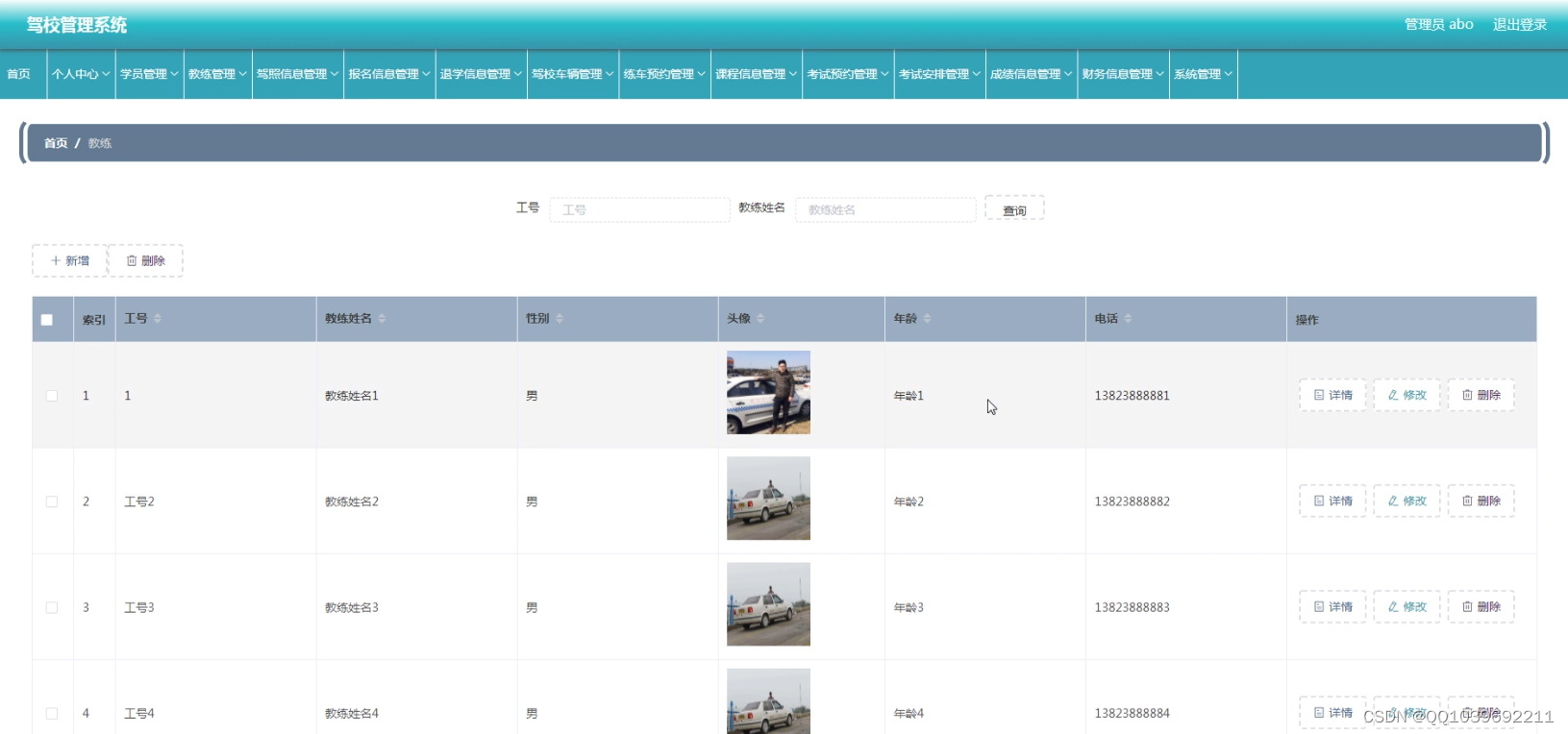Sort by 头像 column arrows
Screen dimensions: 1568x734
point(760,318)
